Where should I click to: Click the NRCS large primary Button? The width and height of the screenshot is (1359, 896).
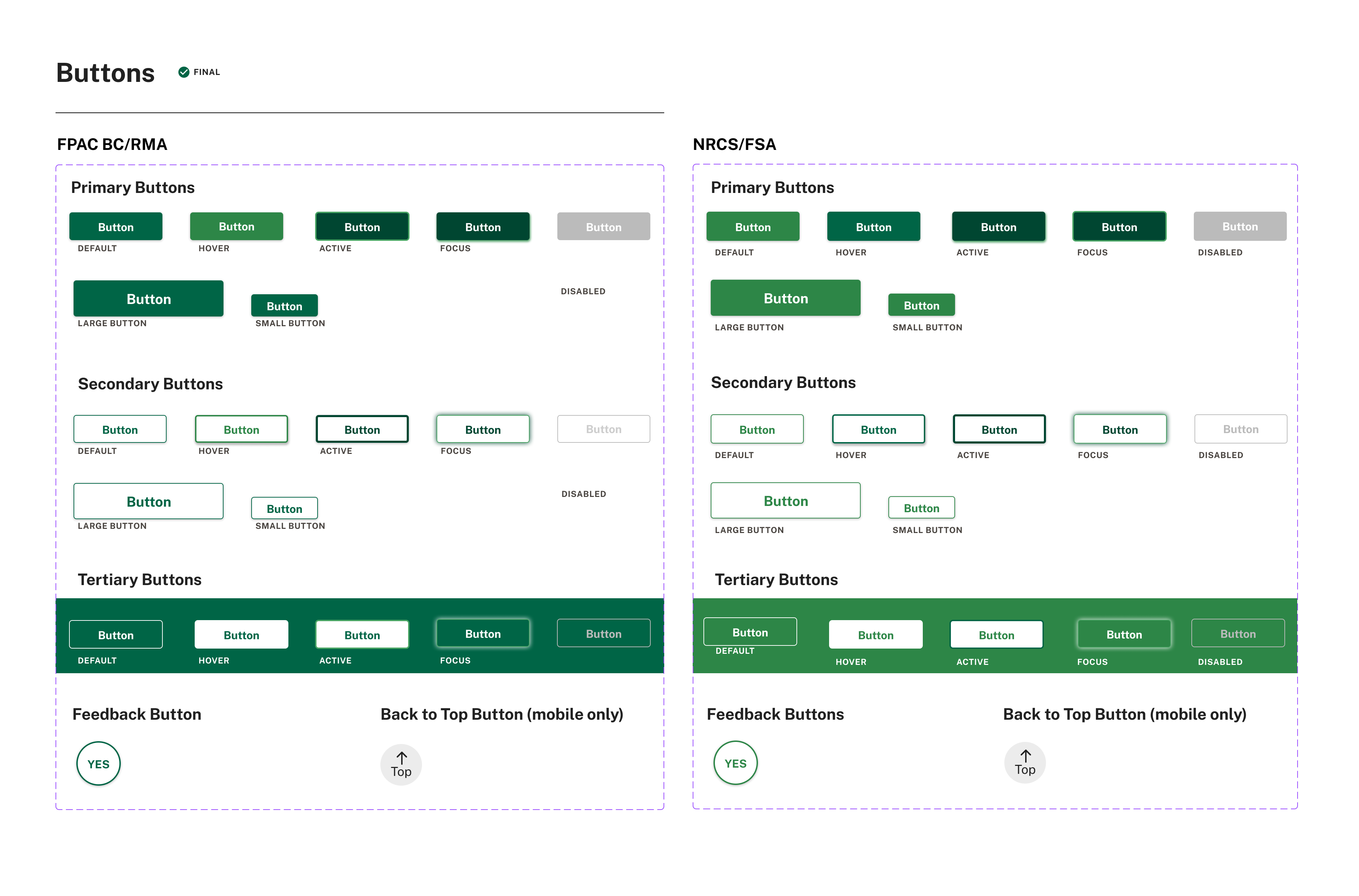pos(785,298)
